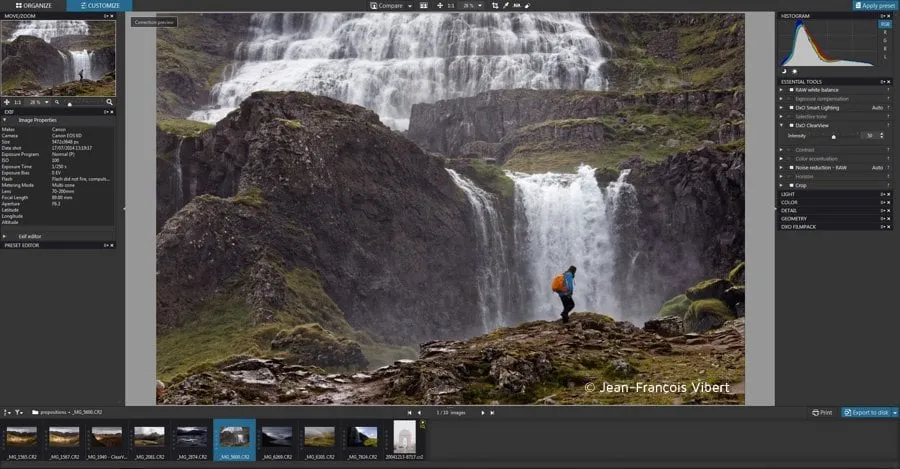Show shadow clipping in Histogram
The image size is (900, 469).
coord(784,71)
